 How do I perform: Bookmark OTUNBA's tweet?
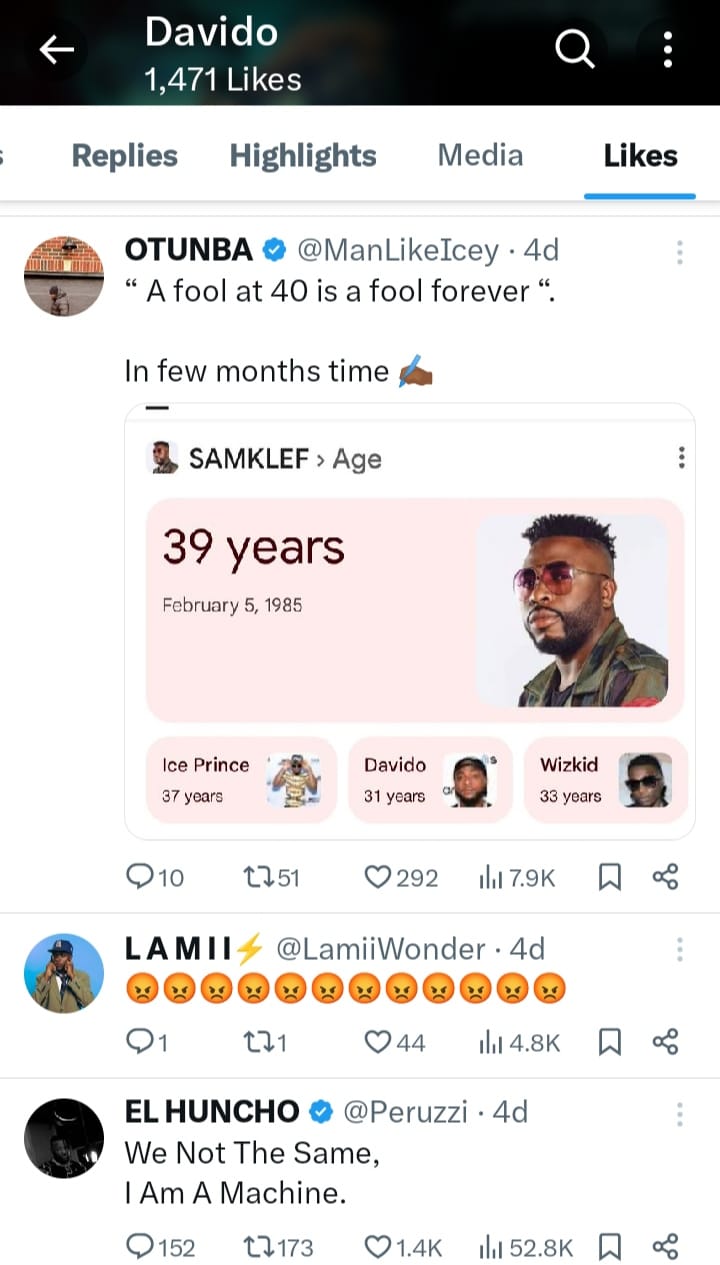(x=609, y=877)
